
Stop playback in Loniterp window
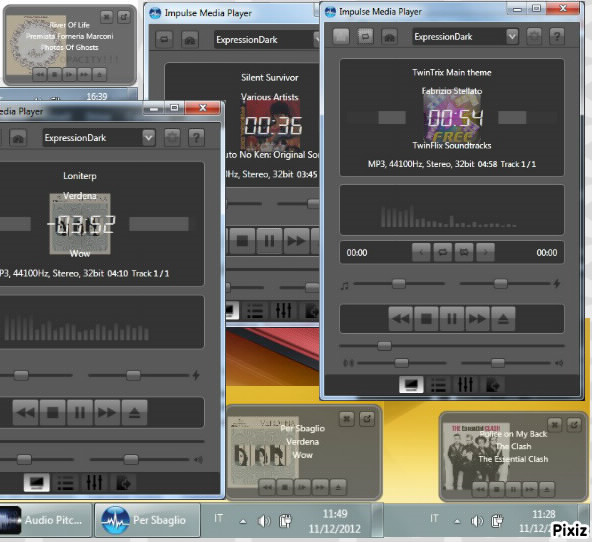point(53,413)
